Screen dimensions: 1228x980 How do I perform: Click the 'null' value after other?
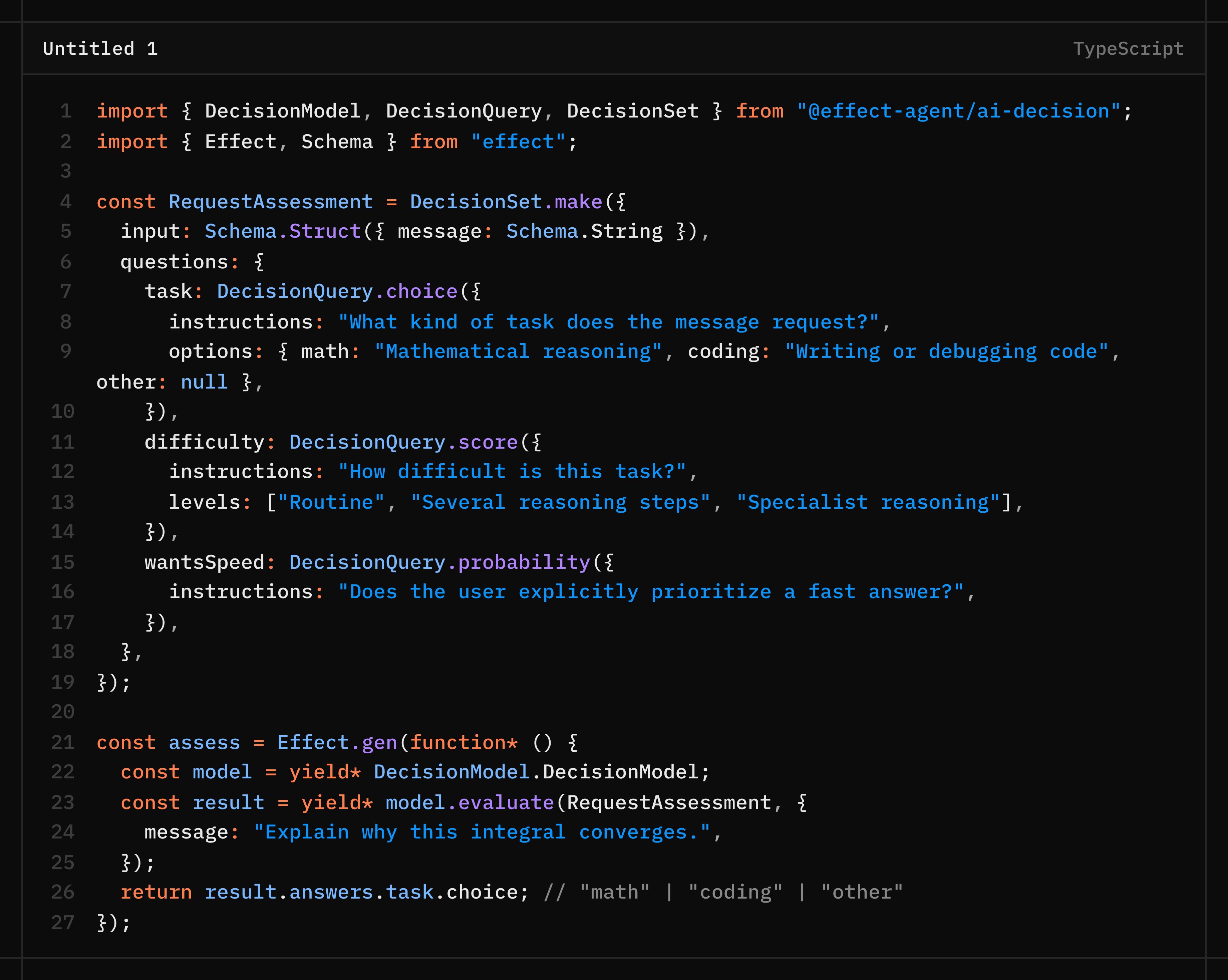[205, 382]
